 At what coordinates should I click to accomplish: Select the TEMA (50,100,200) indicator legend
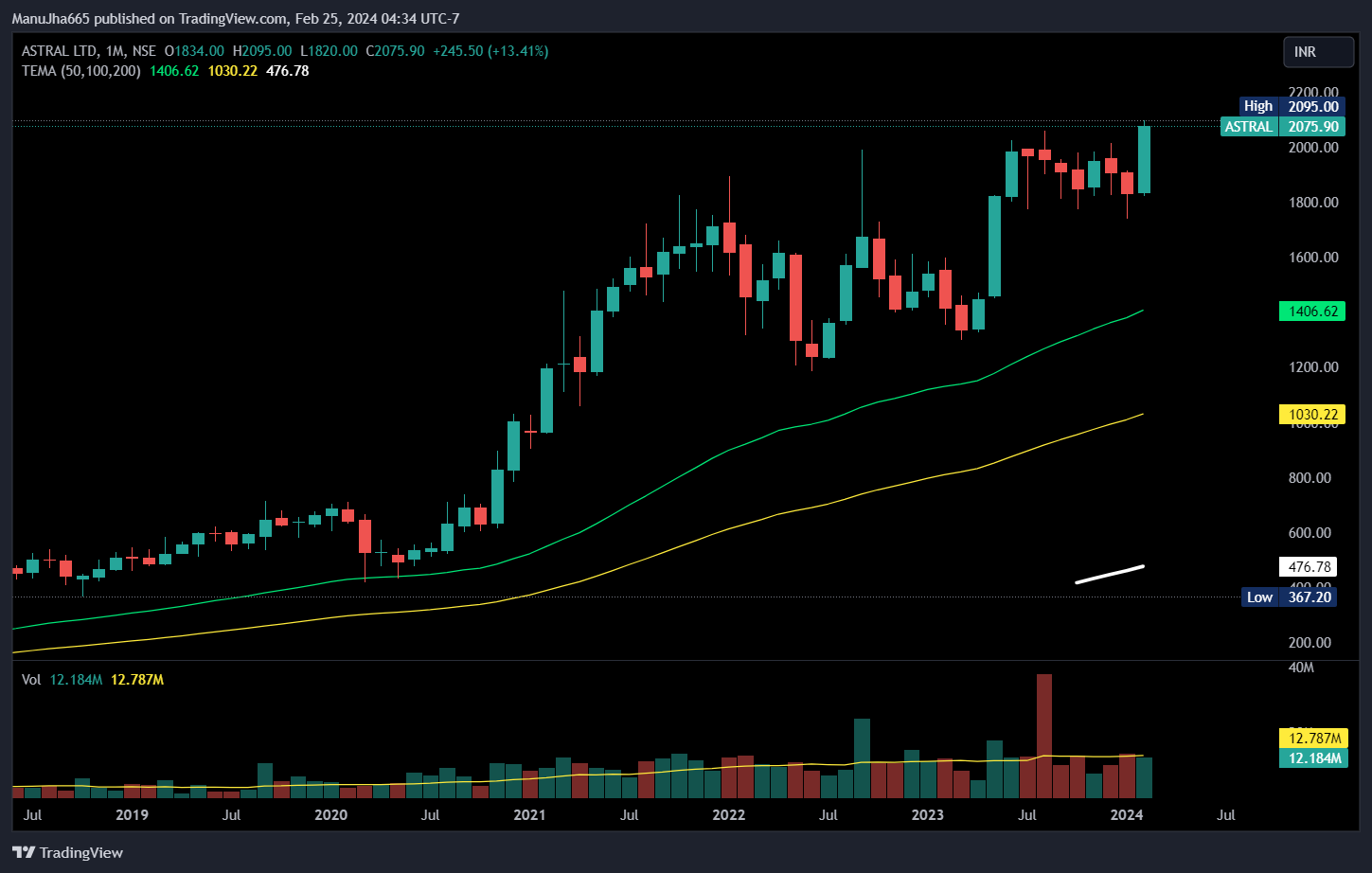pos(81,71)
